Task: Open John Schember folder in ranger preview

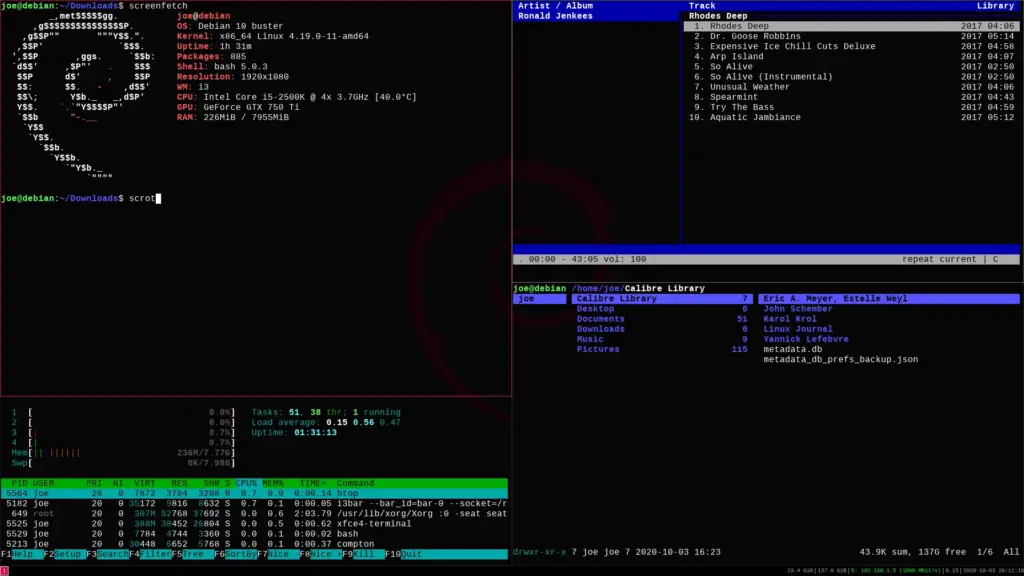Action: coord(798,309)
